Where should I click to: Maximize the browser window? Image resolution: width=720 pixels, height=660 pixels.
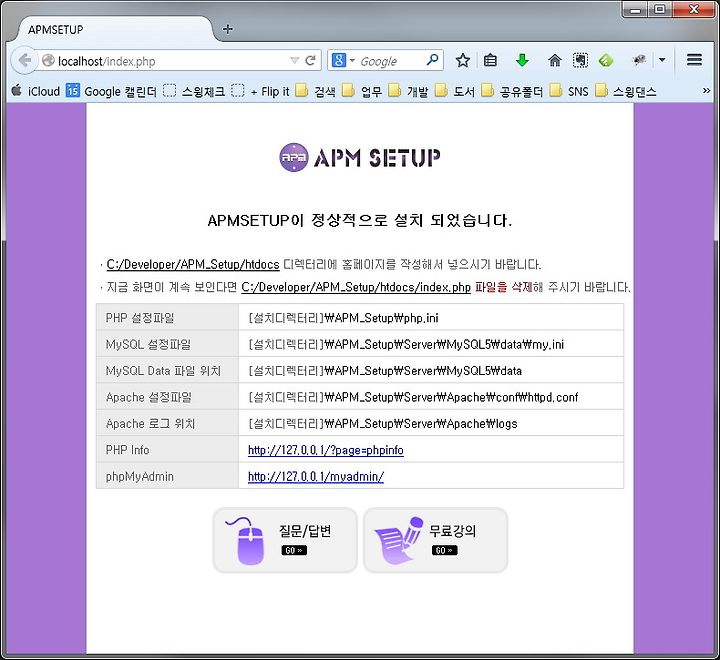[x=659, y=9]
